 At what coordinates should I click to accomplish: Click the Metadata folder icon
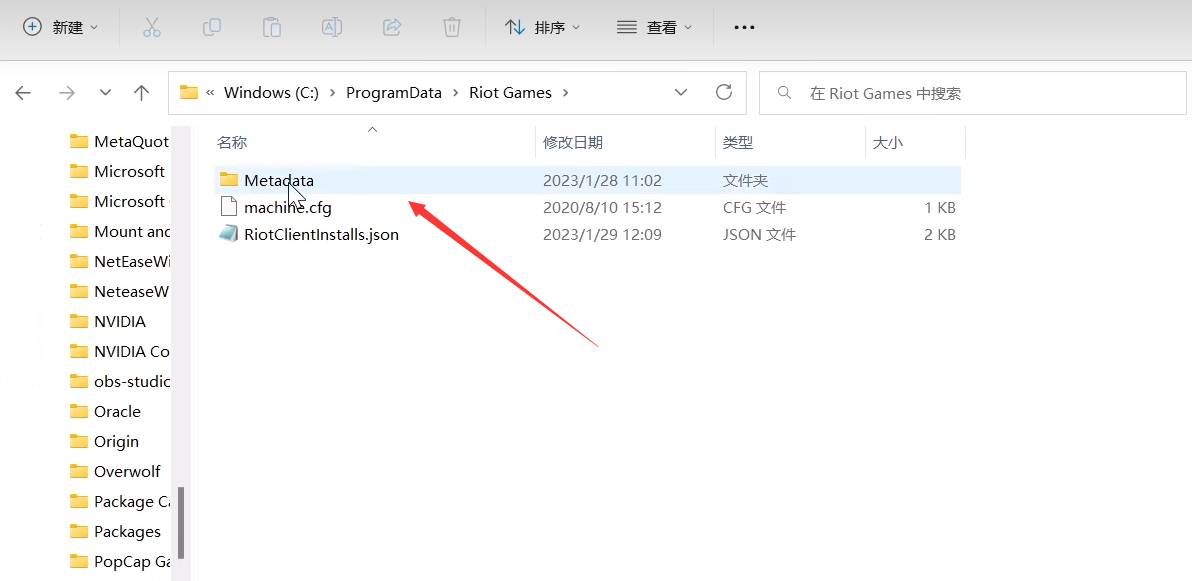[229, 179]
